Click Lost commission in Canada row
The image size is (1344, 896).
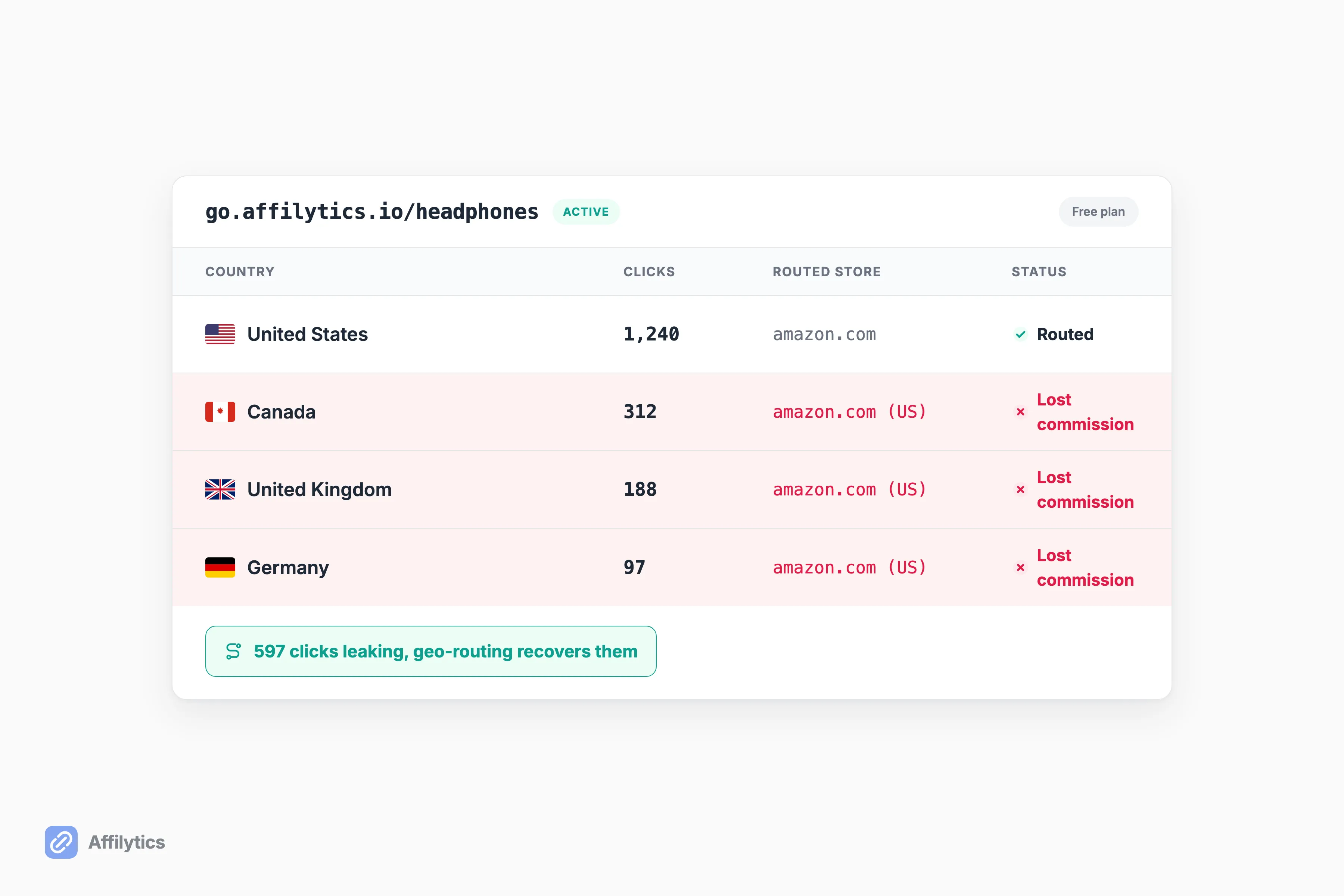(x=1085, y=412)
